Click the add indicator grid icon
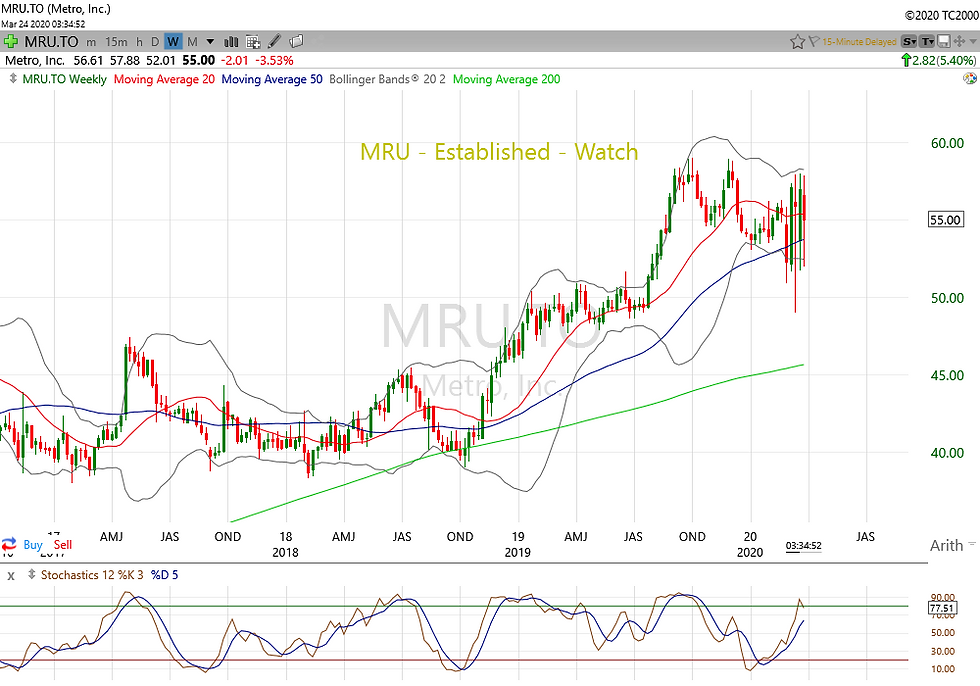The height and width of the screenshot is (686, 980). tap(252, 42)
